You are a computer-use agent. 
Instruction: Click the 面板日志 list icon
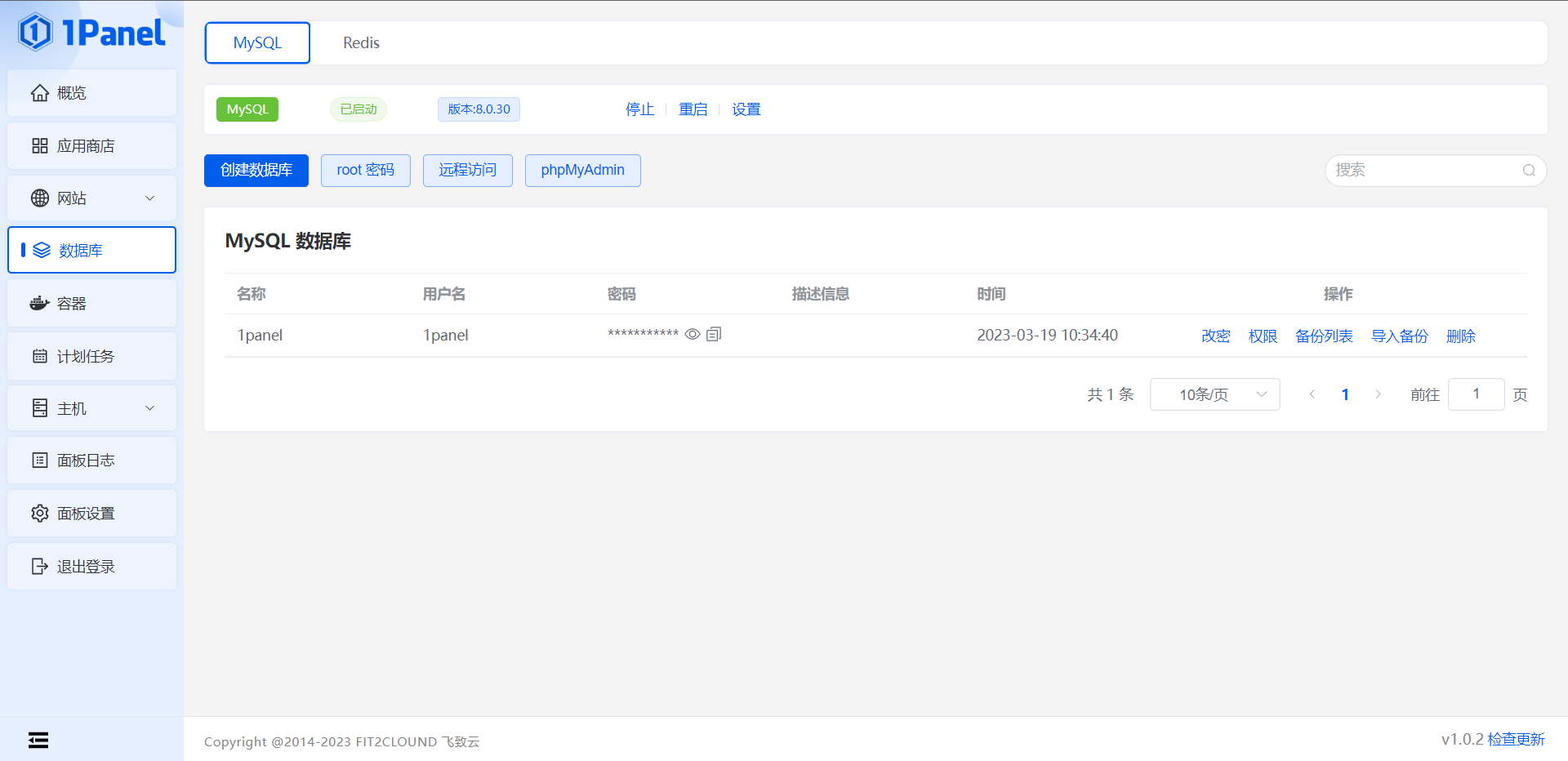click(40, 461)
